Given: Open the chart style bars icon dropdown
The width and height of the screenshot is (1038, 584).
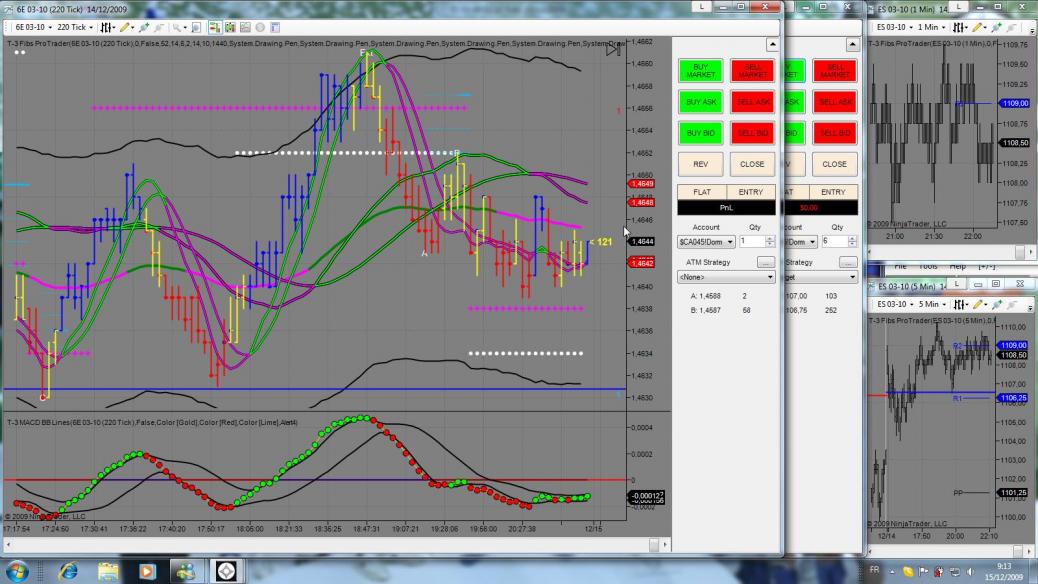Looking at the screenshot, I should pos(107,27).
